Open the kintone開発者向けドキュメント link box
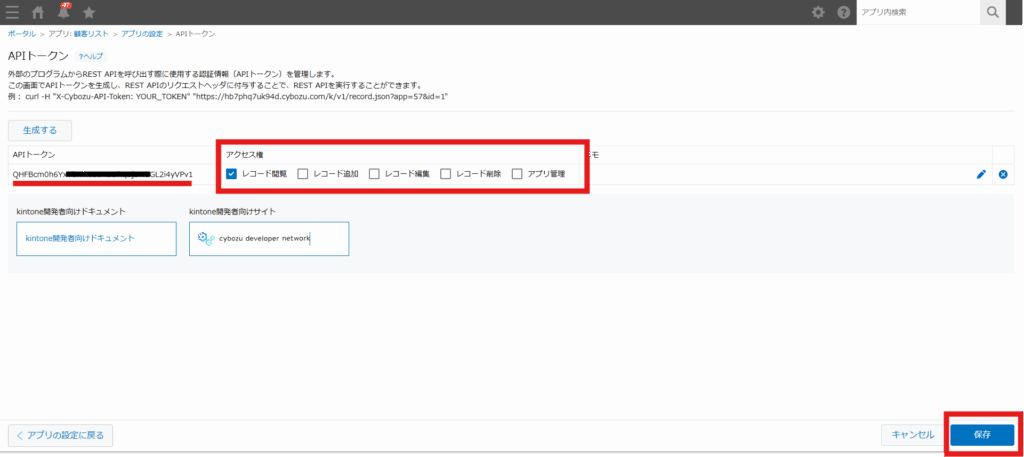This screenshot has width=1024, height=457. click(97, 239)
